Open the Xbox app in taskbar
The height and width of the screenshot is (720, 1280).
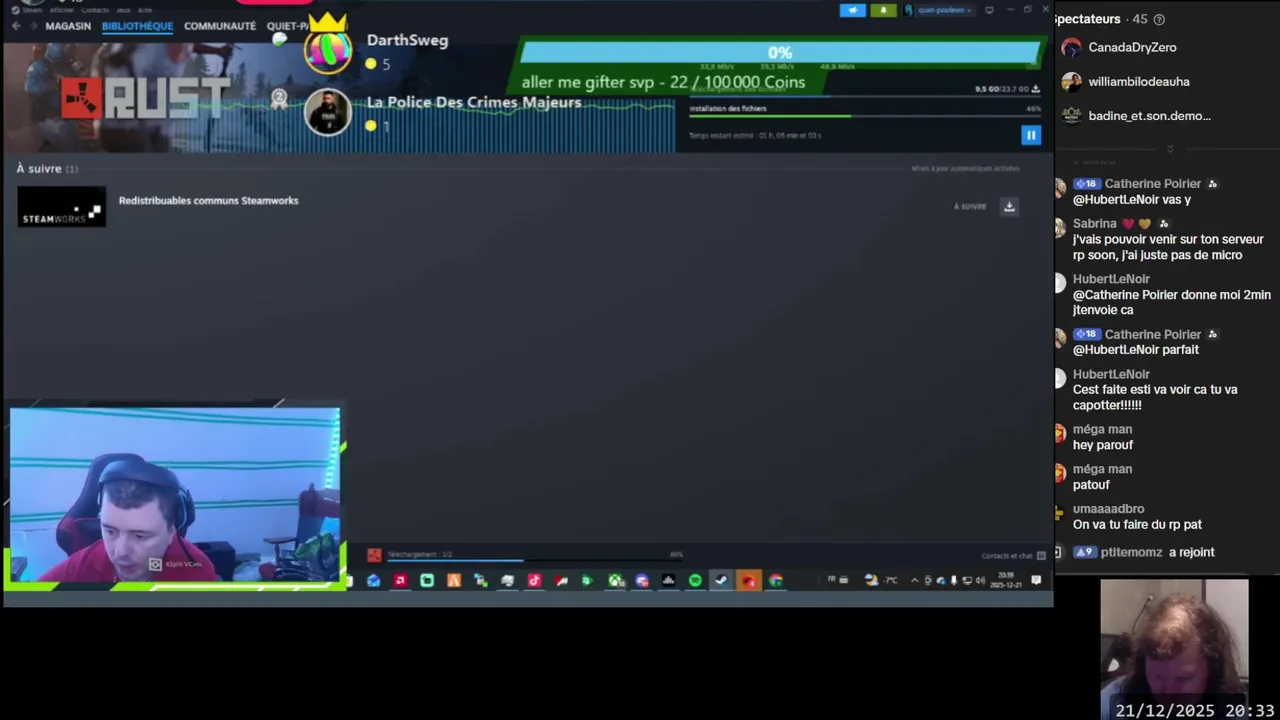(x=615, y=580)
